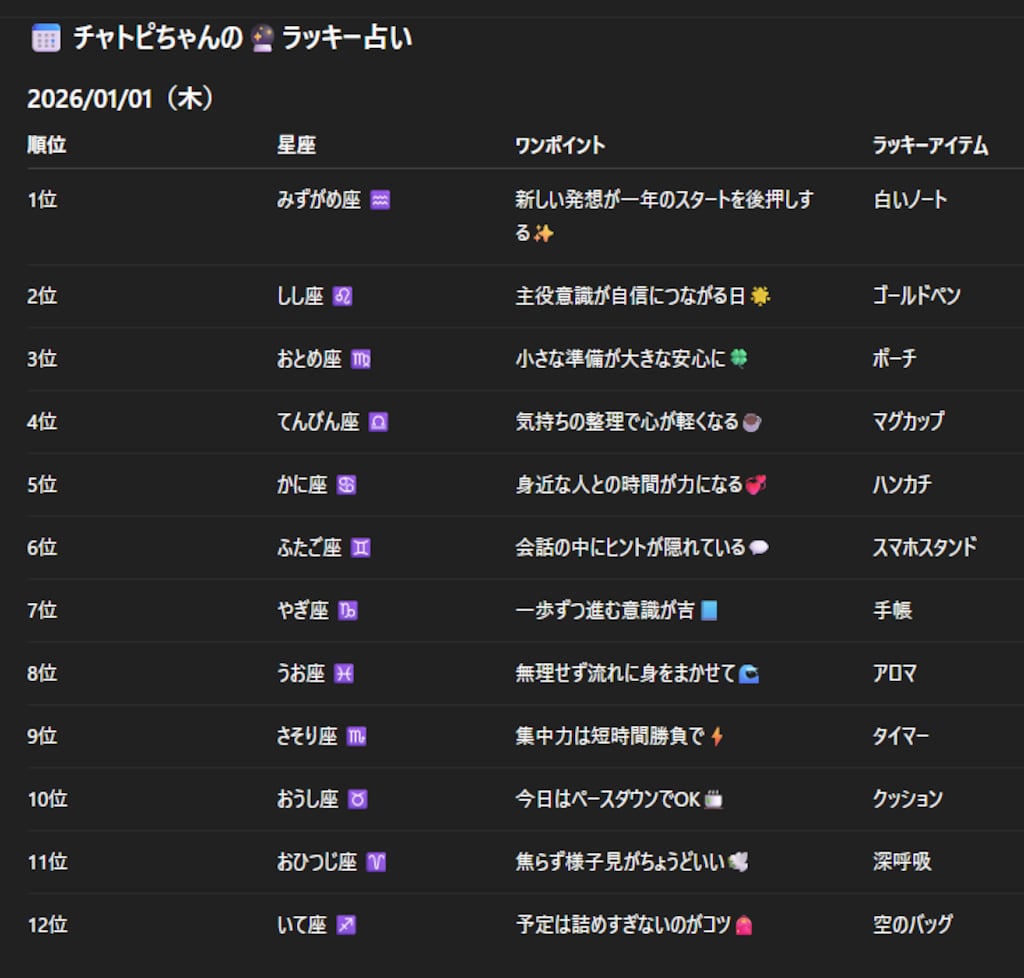
Task: Click the crystal ball fortune icon
Action: (263, 39)
